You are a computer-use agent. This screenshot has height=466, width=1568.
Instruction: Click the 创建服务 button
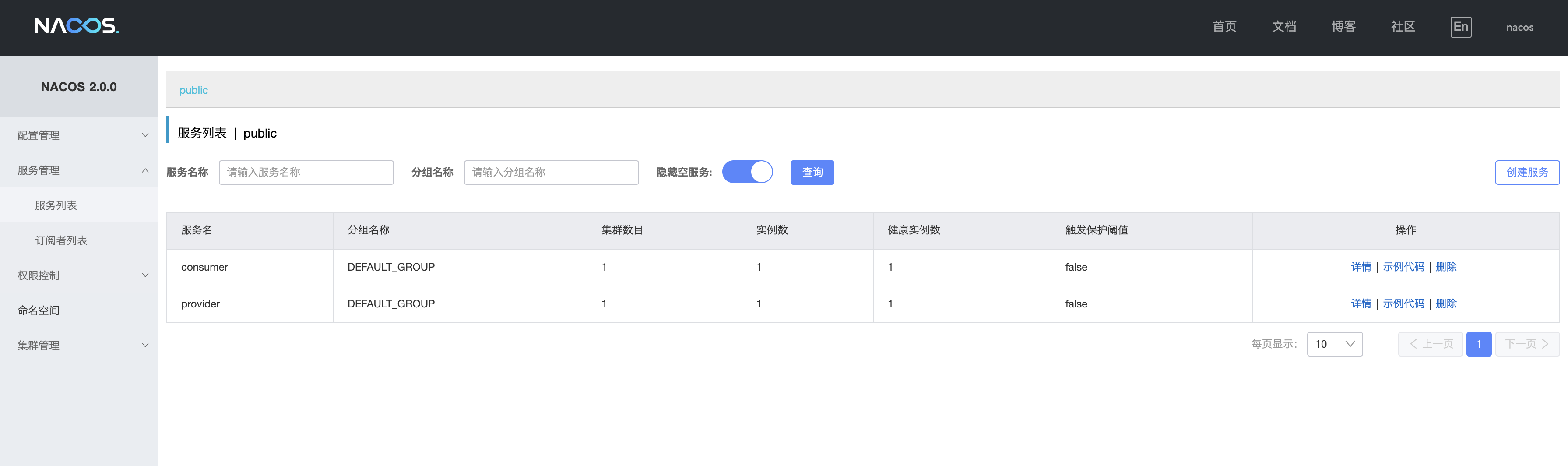click(x=1526, y=173)
